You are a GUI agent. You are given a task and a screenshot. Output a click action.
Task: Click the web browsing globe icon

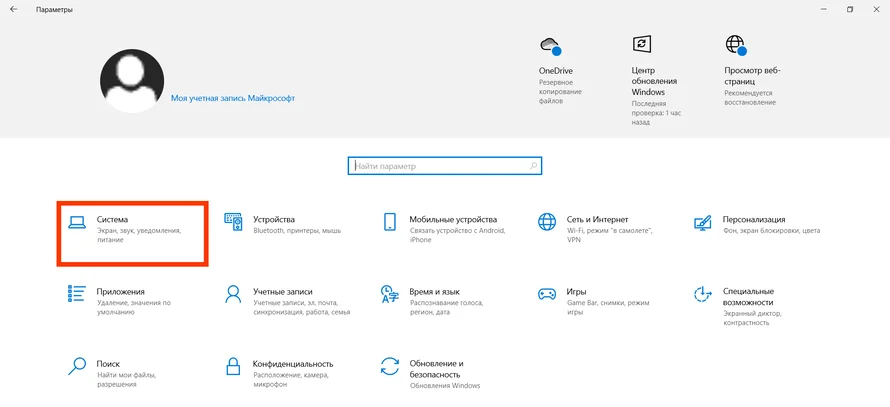pyautogui.click(x=736, y=45)
